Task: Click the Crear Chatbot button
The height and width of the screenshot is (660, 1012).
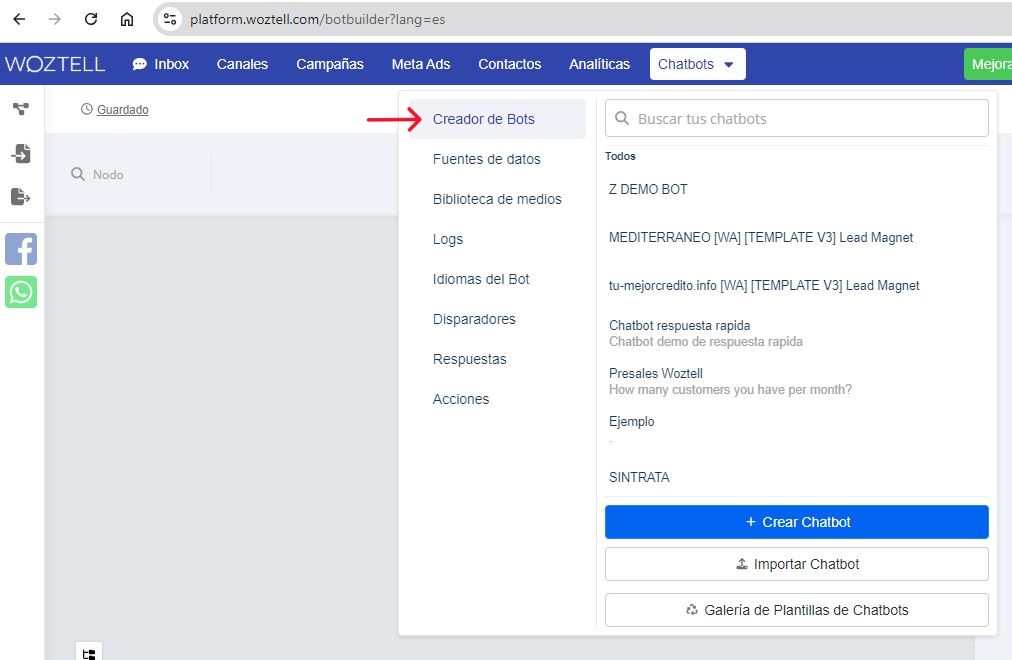Action: pos(796,522)
